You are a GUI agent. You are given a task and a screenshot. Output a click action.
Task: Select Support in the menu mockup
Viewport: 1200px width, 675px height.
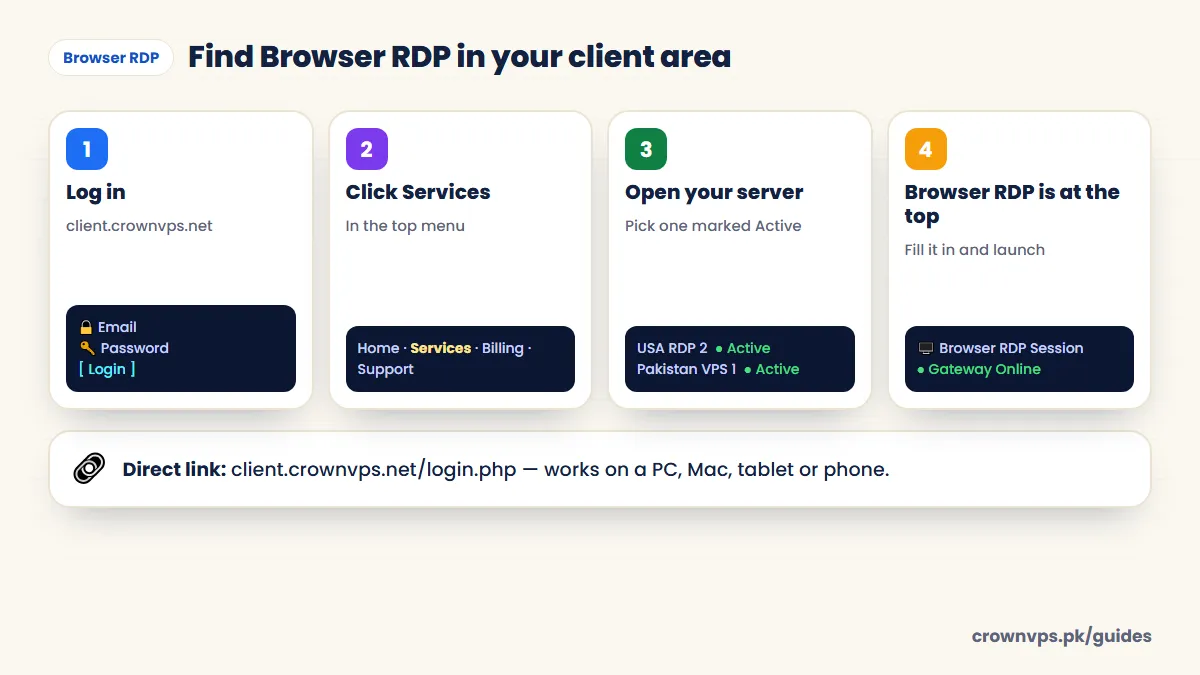(x=385, y=369)
